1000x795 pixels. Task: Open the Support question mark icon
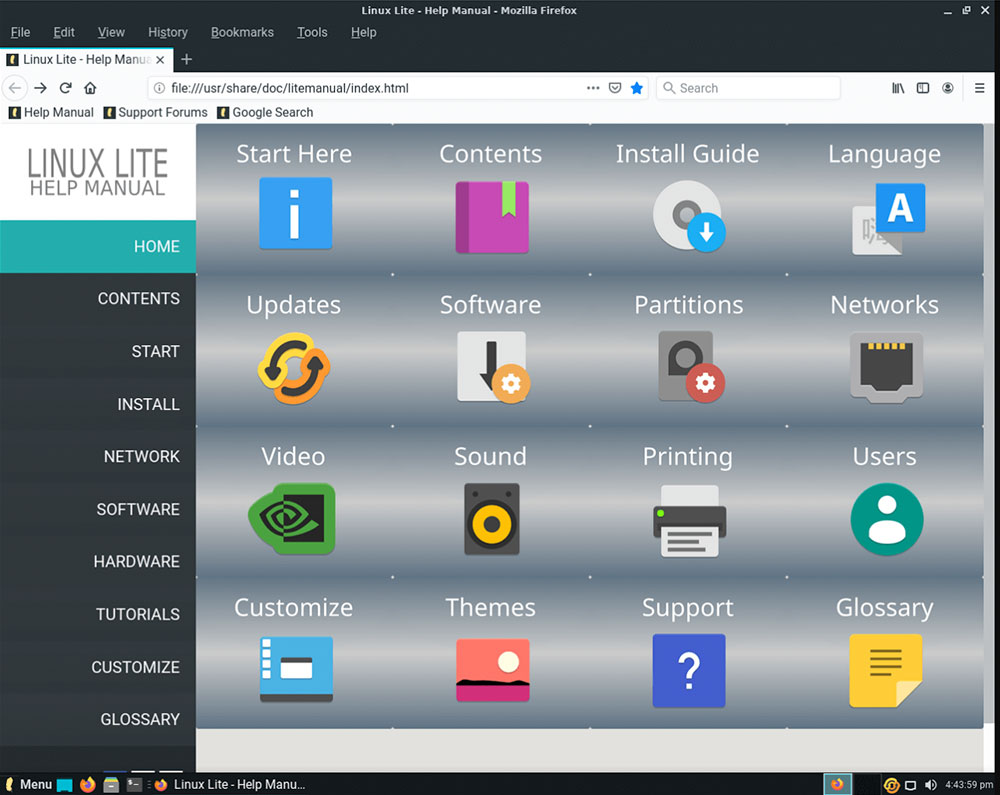tap(689, 670)
